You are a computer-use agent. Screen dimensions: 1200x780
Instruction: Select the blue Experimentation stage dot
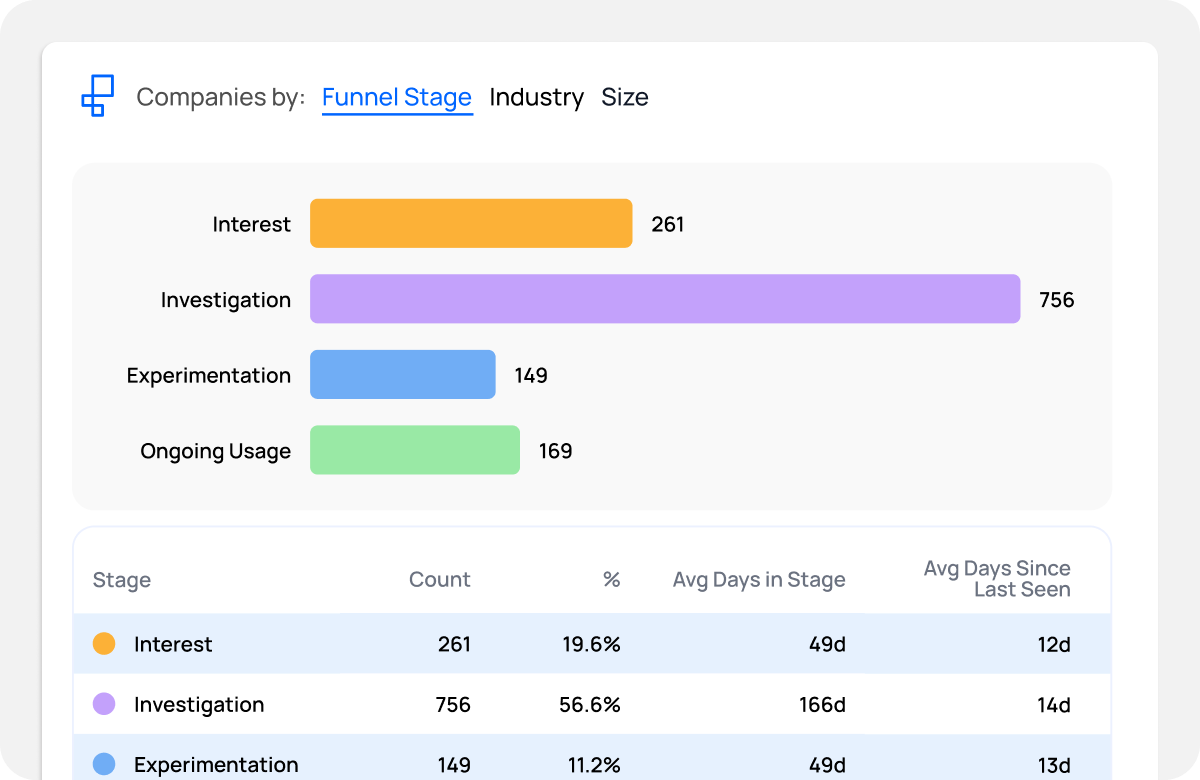point(105,764)
